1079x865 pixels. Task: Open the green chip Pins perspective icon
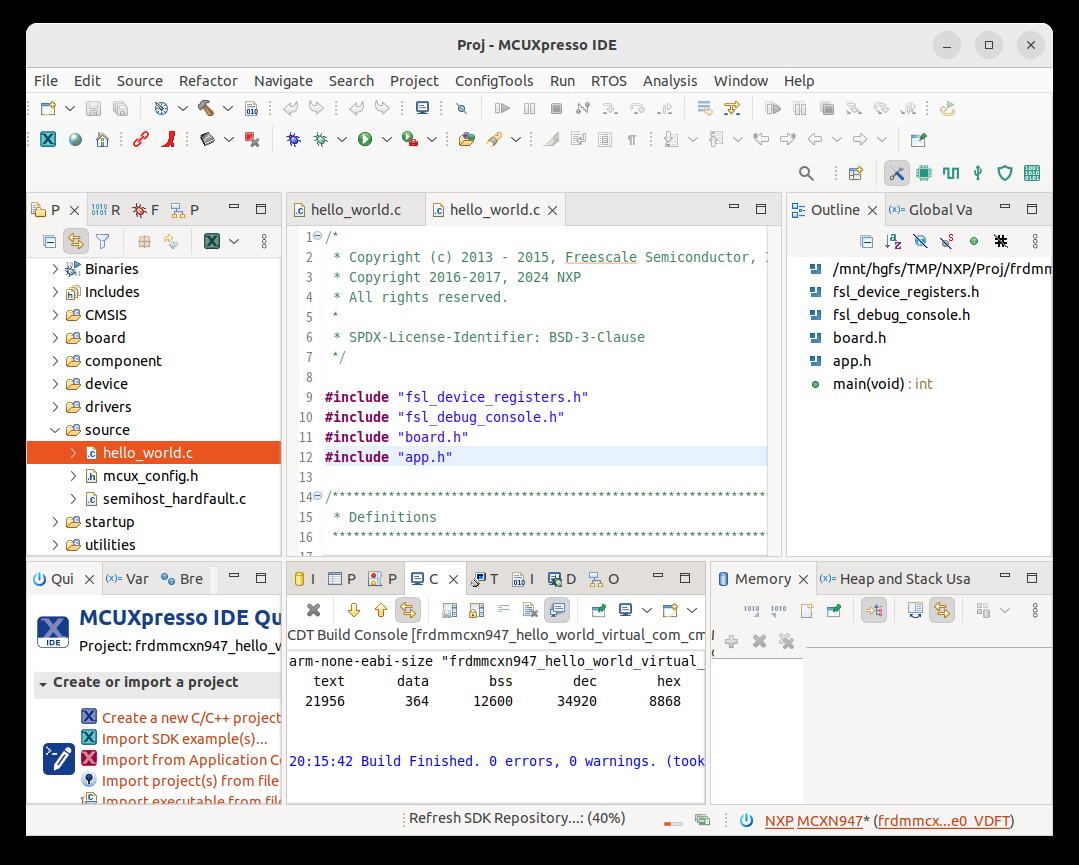(x=924, y=173)
